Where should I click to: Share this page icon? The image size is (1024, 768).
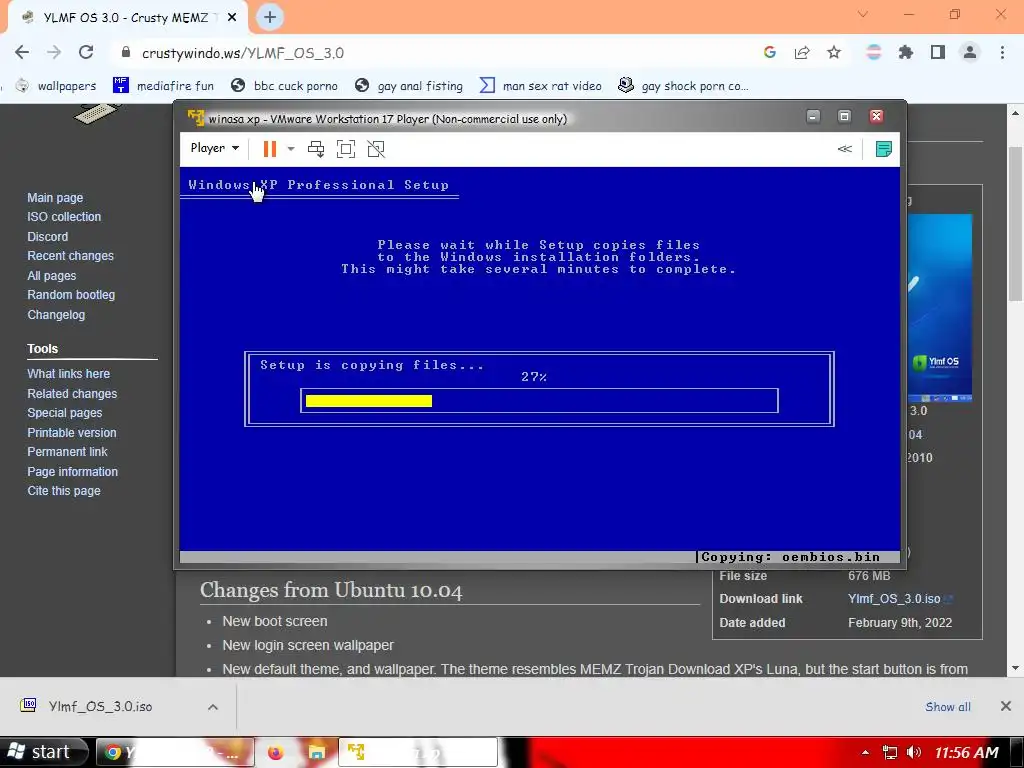coord(802,52)
